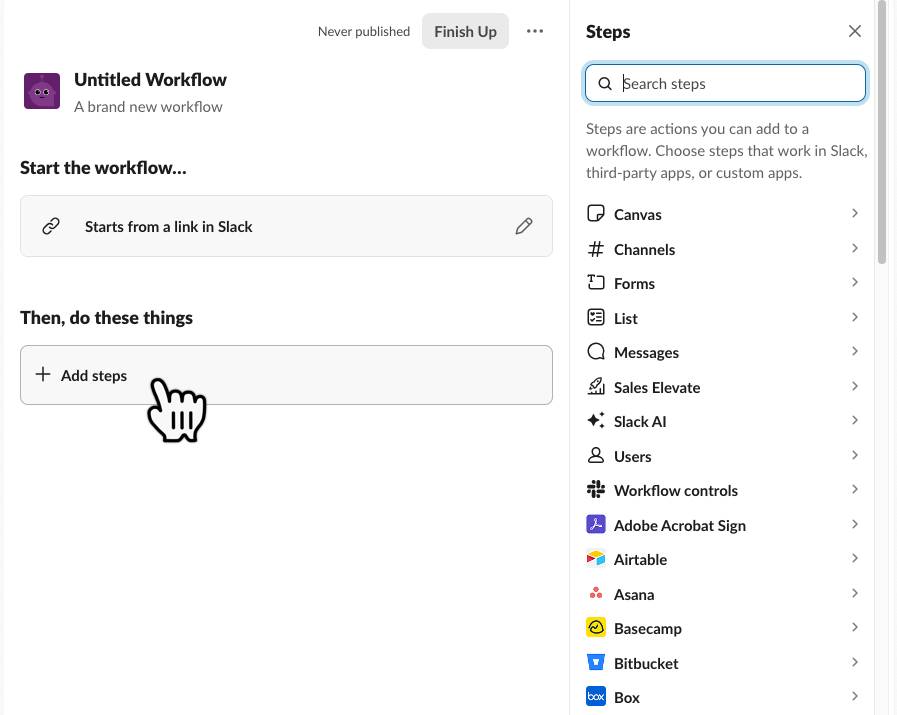
Task: Select the Asana label
Action: (x=634, y=595)
